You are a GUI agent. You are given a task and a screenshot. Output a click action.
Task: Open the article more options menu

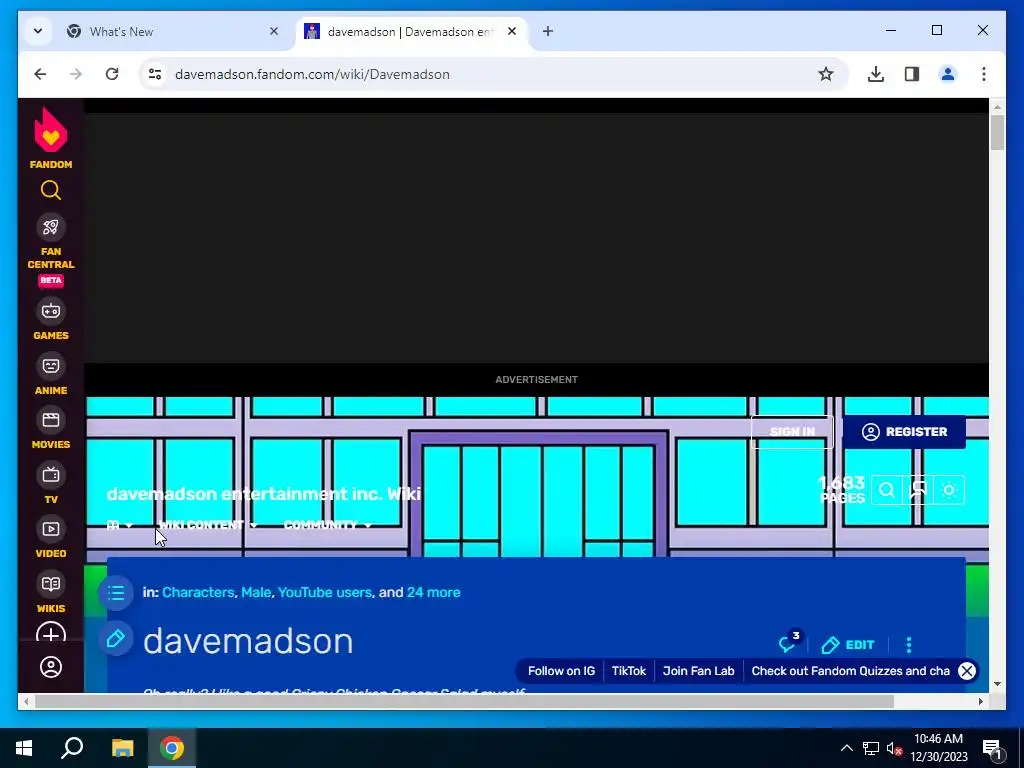[908, 645]
